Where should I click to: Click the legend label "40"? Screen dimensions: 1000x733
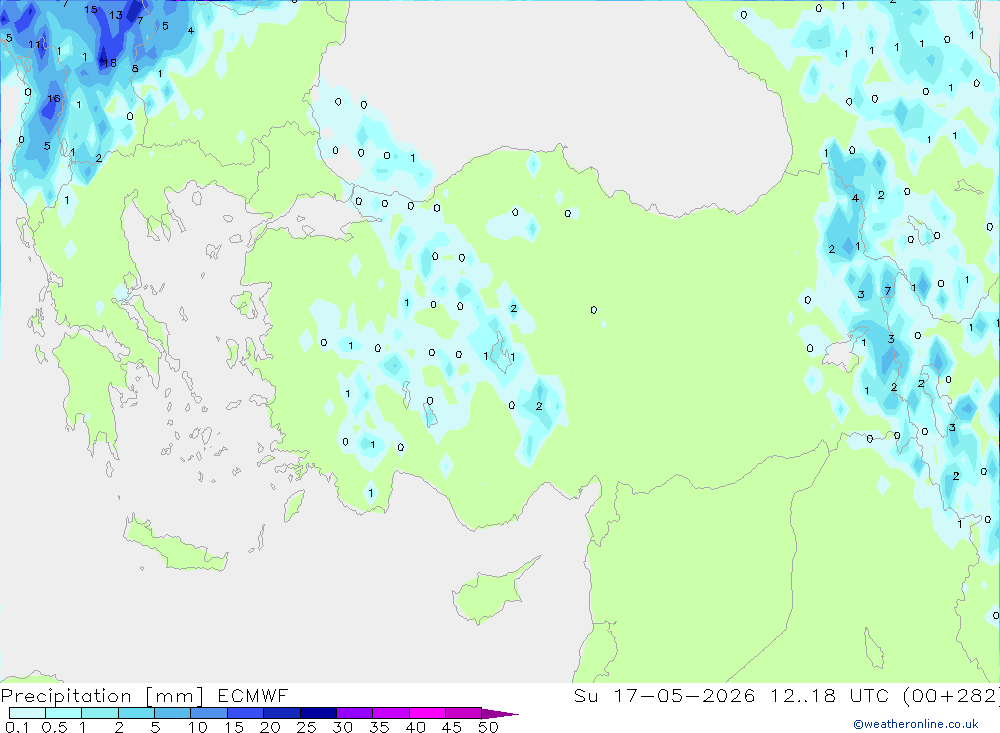(x=415, y=727)
